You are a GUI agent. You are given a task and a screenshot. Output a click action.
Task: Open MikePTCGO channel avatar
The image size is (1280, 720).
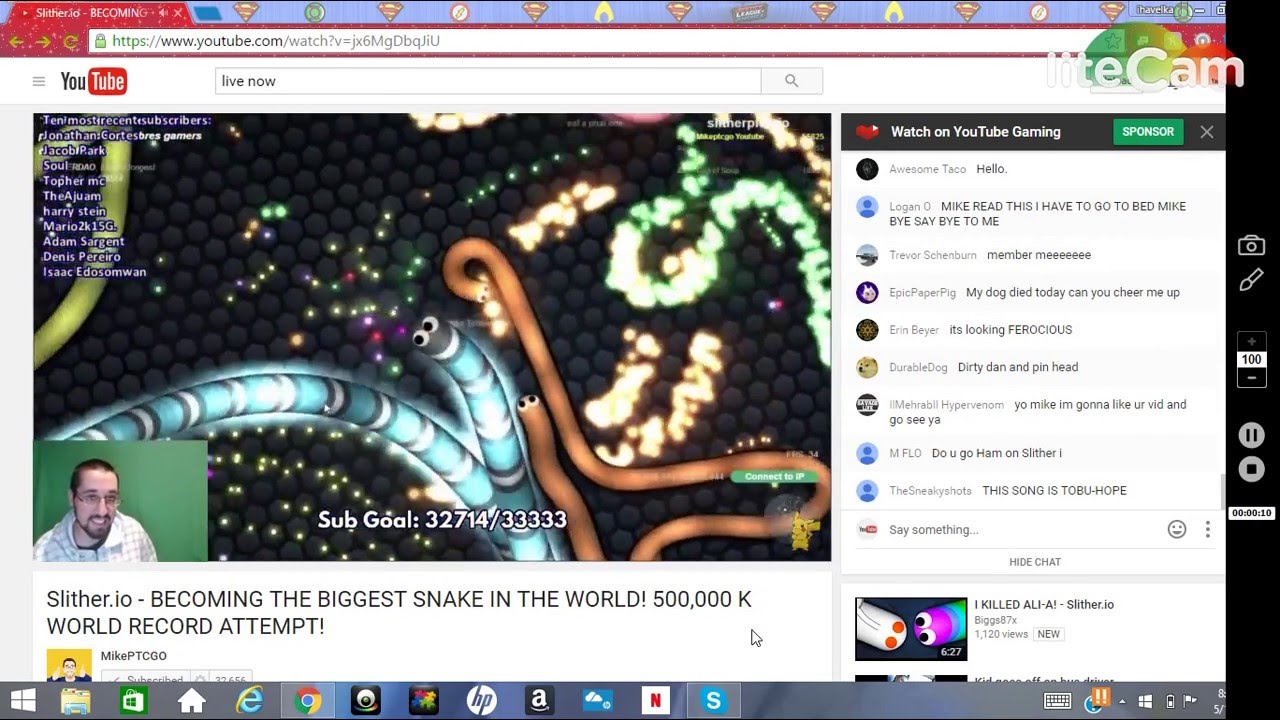[69, 665]
